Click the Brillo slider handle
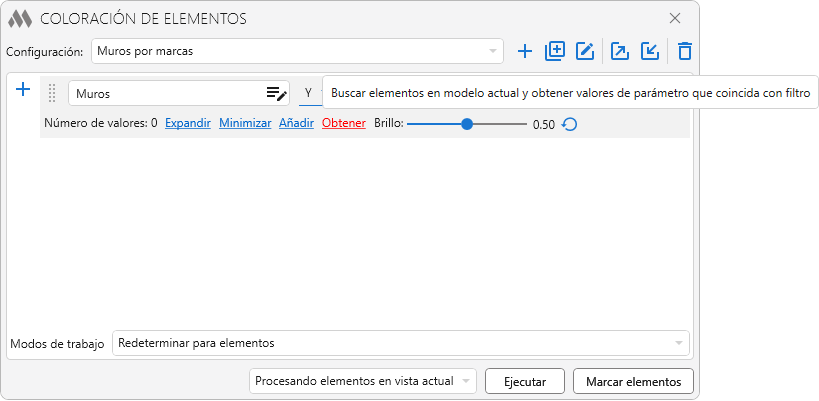 [x=467, y=124]
